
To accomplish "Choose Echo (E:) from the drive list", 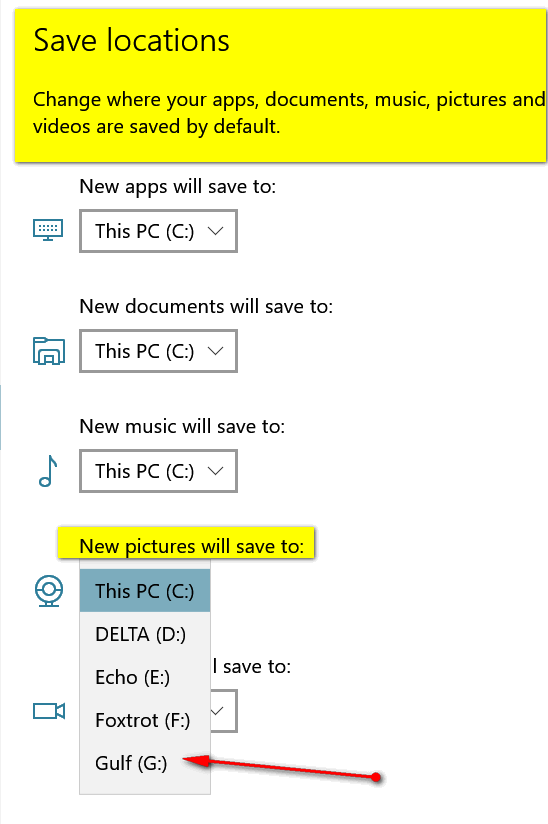I will [145, 677].
